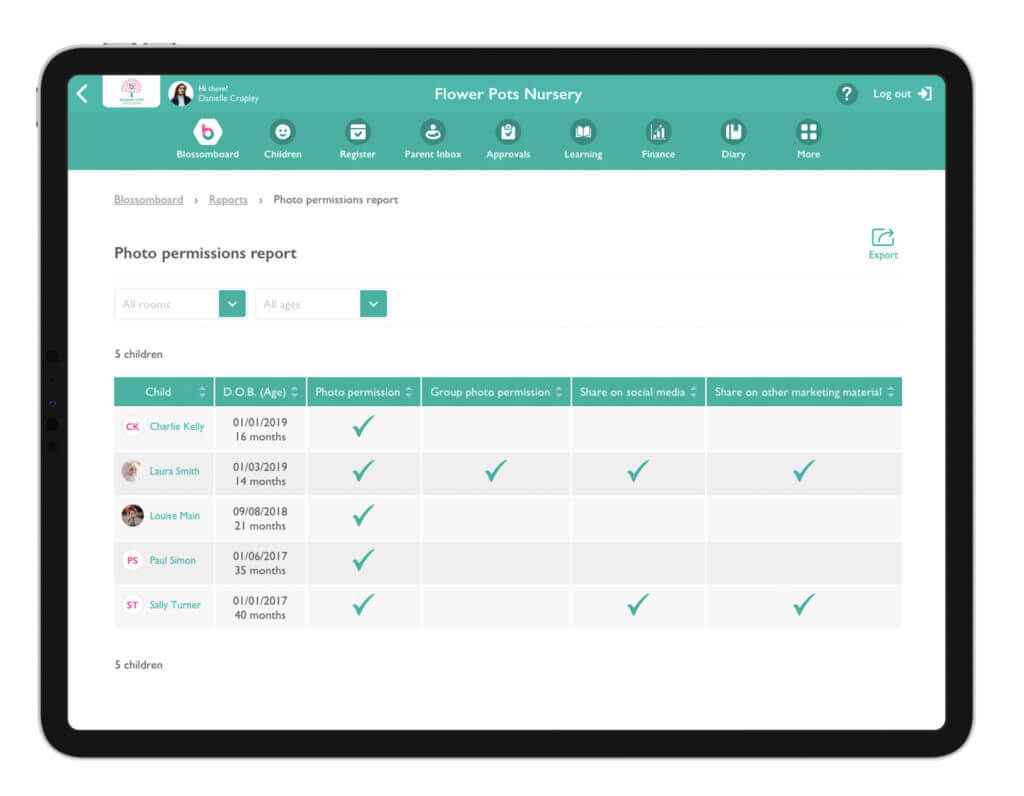
Task: Open Danielle Cropley's profile picture
Action: [180, 93]
